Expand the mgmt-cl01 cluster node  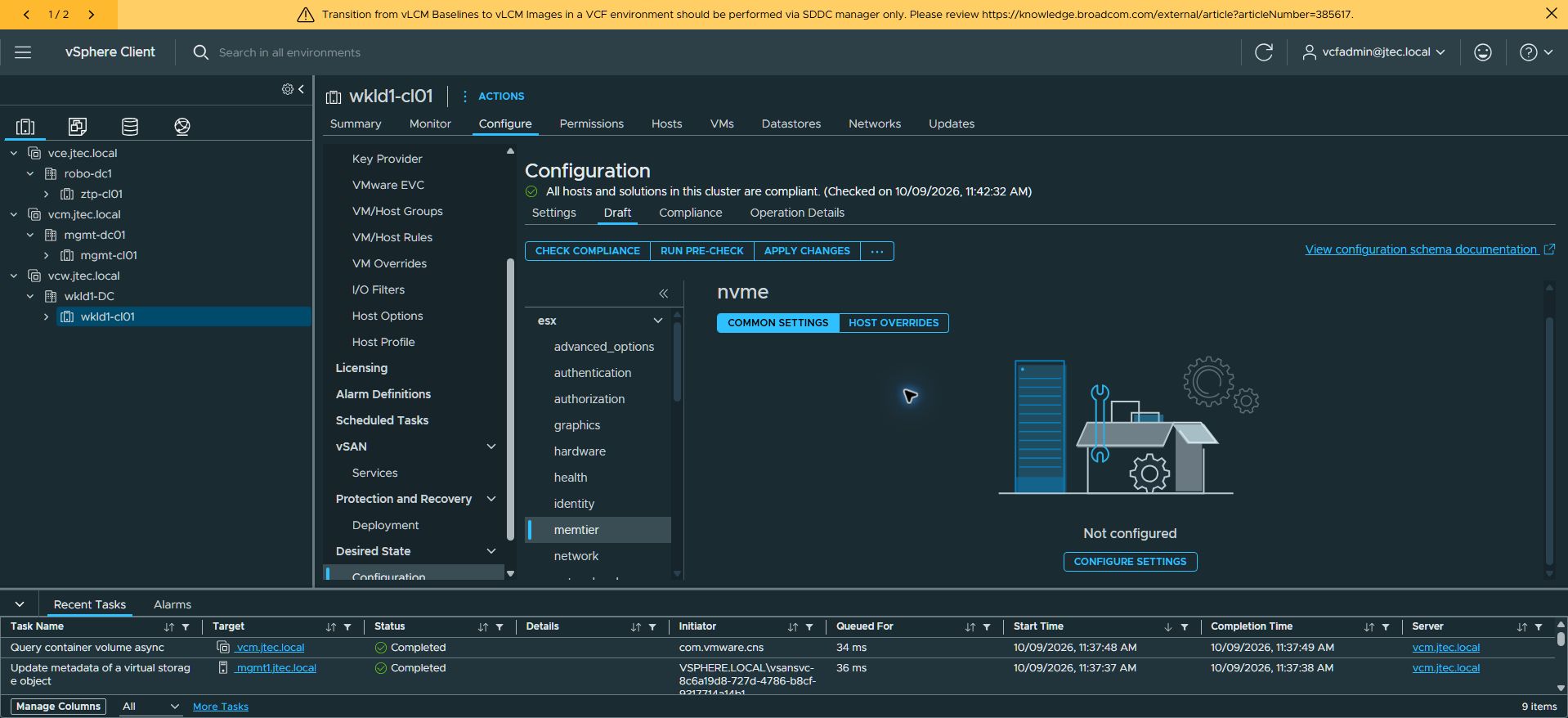pos(47,255)
